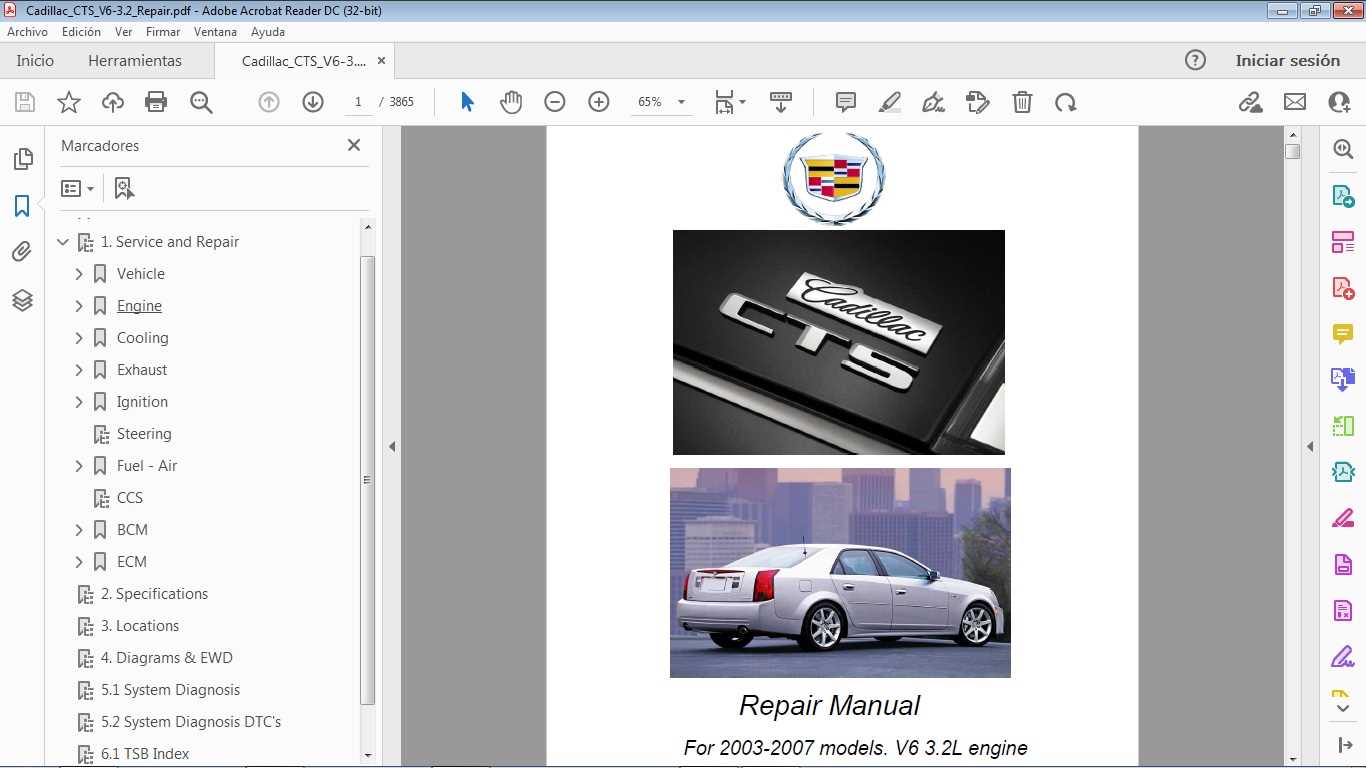Click the find bookmark icon
The image size is (1366, 768).
pos(124,188)
